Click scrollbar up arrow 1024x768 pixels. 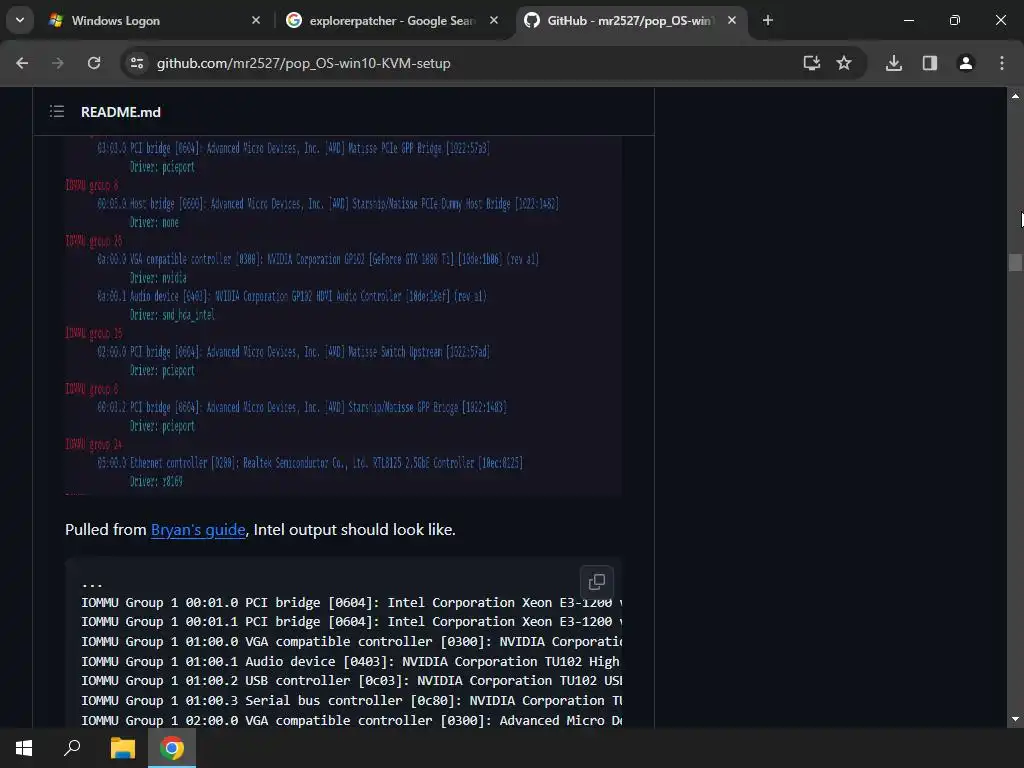1015,96
